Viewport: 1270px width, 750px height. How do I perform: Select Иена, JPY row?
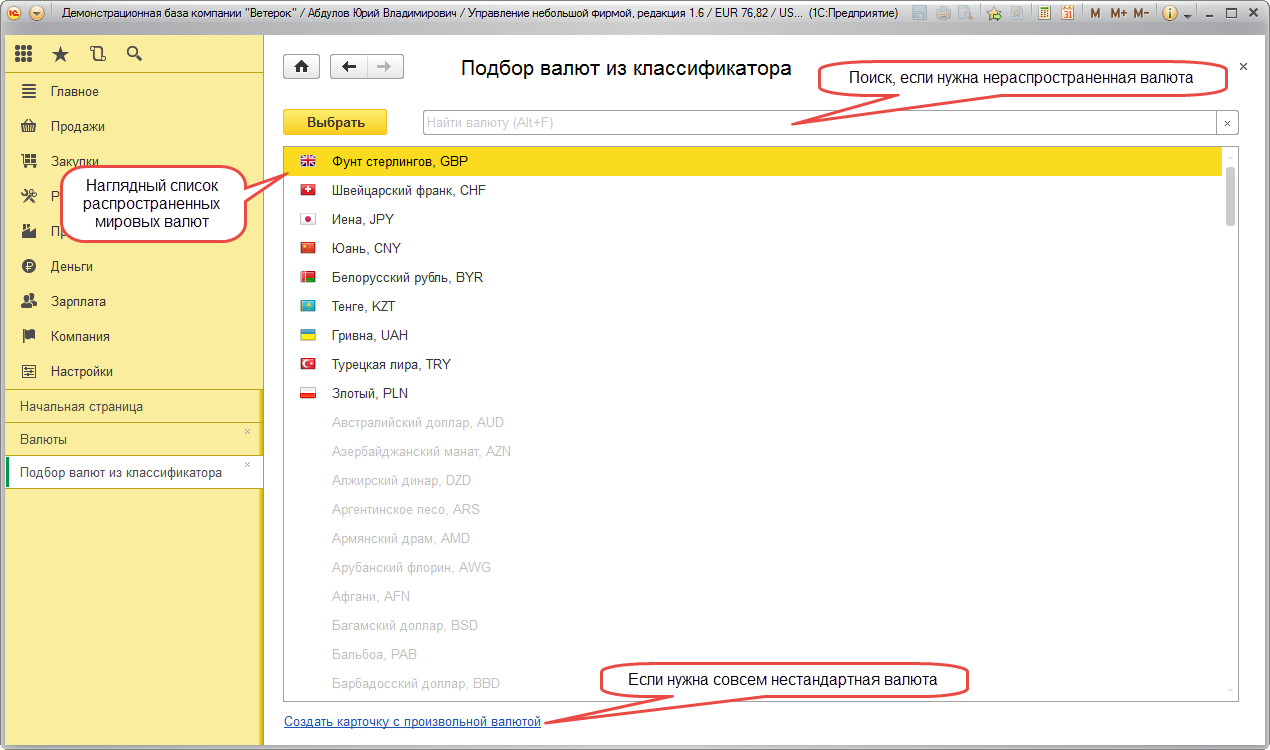[754, 219]
